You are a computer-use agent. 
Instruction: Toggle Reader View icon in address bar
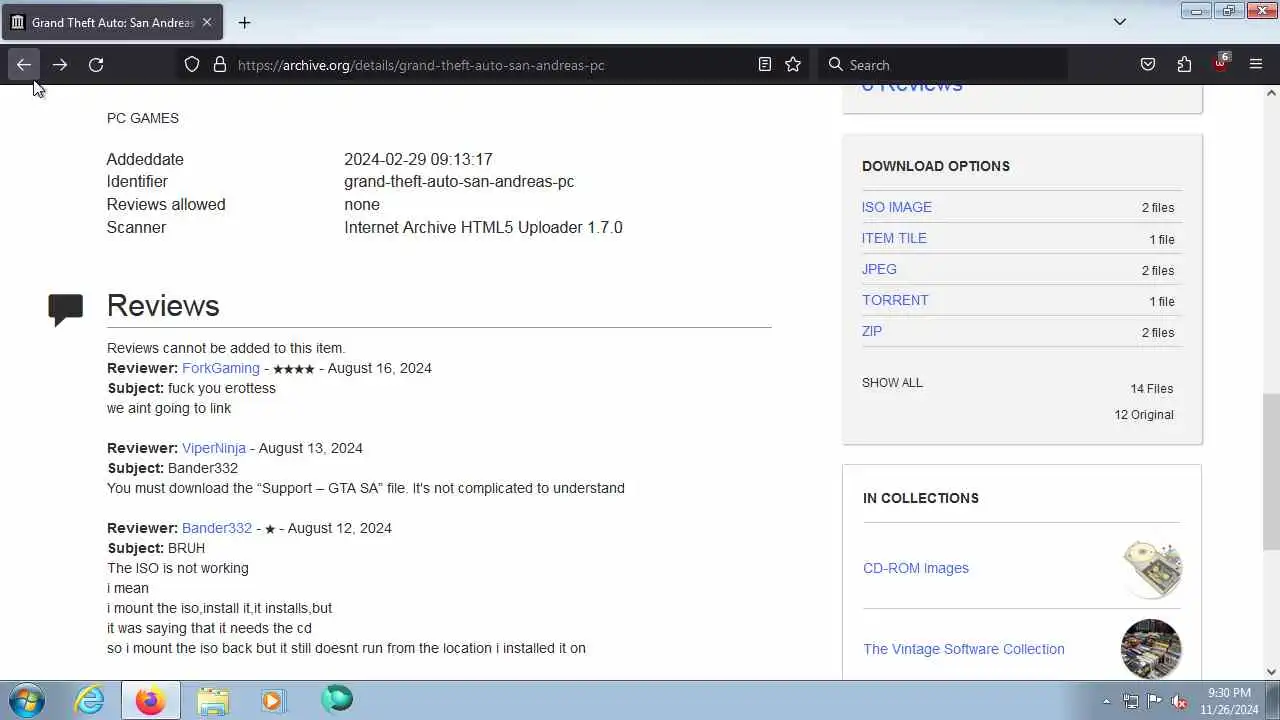[765, 65]
